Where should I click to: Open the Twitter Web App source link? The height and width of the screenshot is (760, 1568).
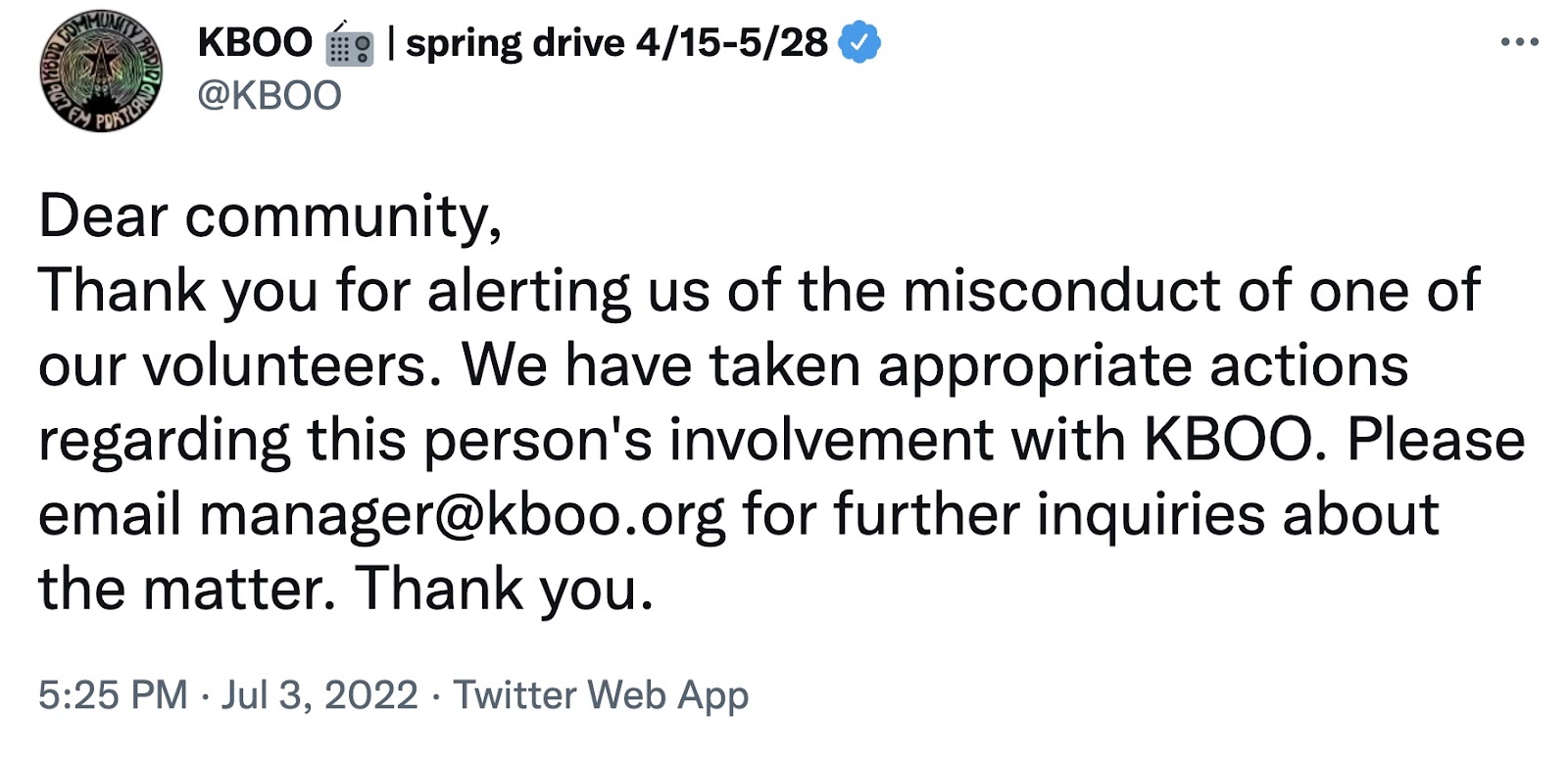click(x=601, y=695)
